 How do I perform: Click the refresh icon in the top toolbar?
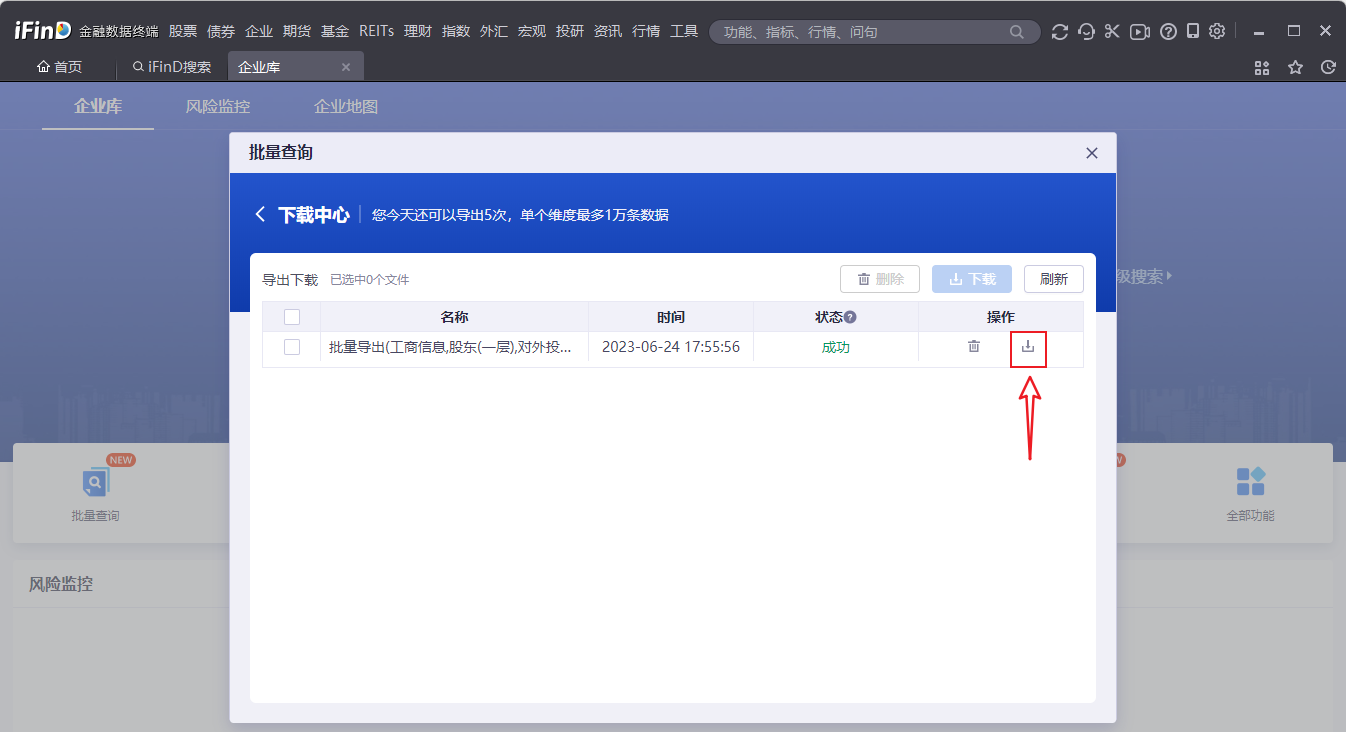tap(1060, 32)
